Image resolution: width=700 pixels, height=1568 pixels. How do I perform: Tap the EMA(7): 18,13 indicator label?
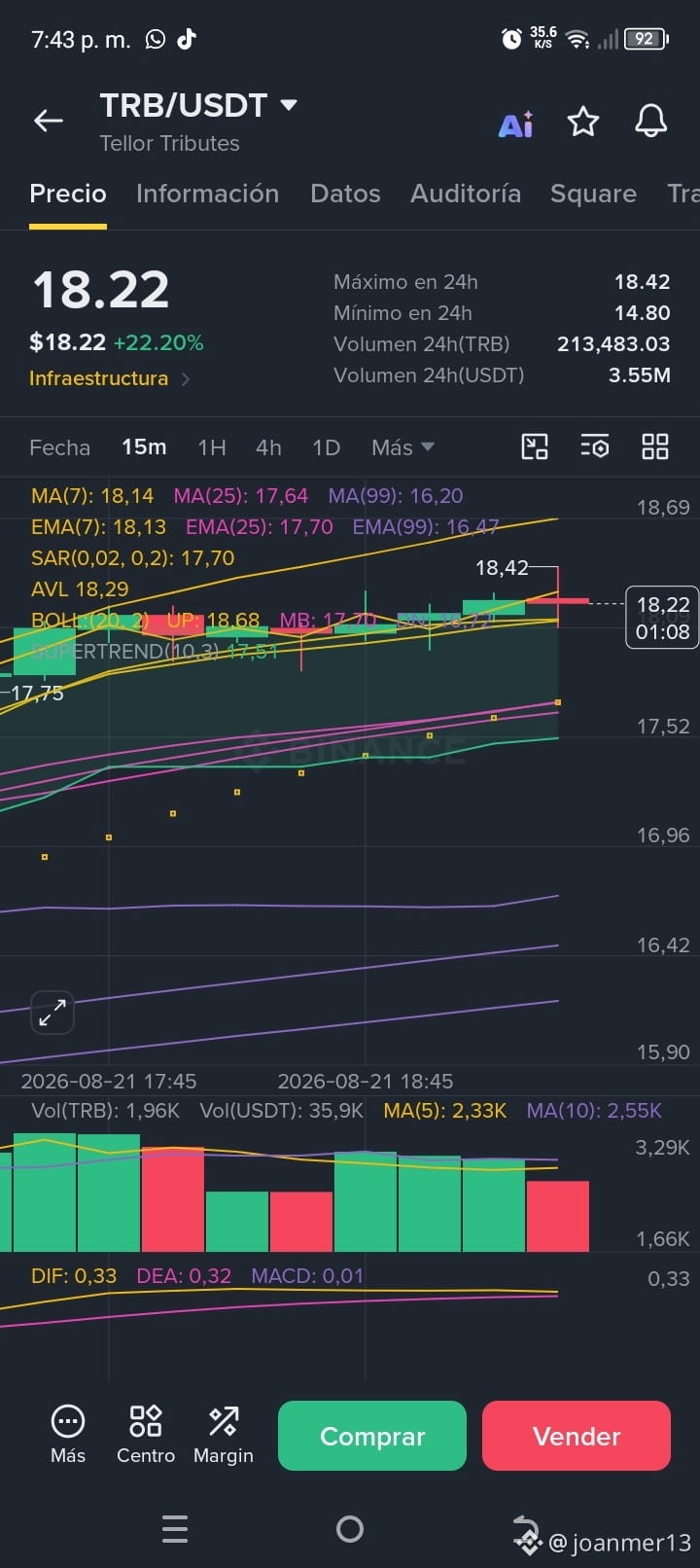click(x=99, y=527)
